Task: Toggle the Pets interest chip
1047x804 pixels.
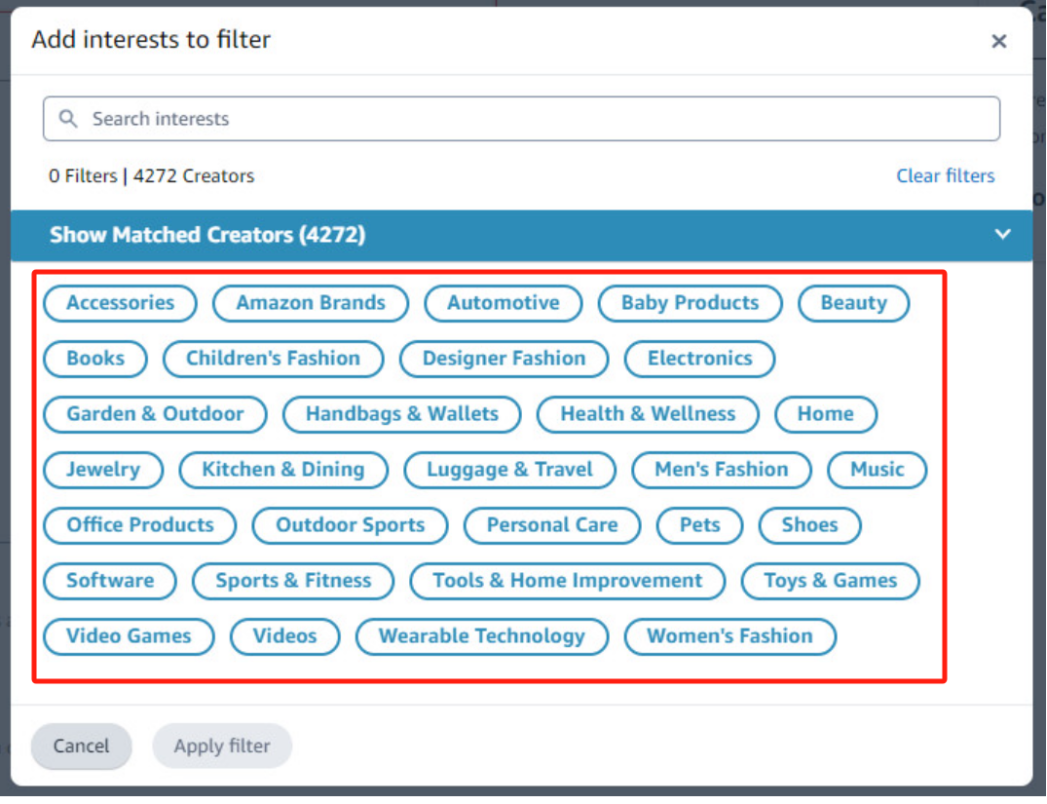Action: click(700, 525)
